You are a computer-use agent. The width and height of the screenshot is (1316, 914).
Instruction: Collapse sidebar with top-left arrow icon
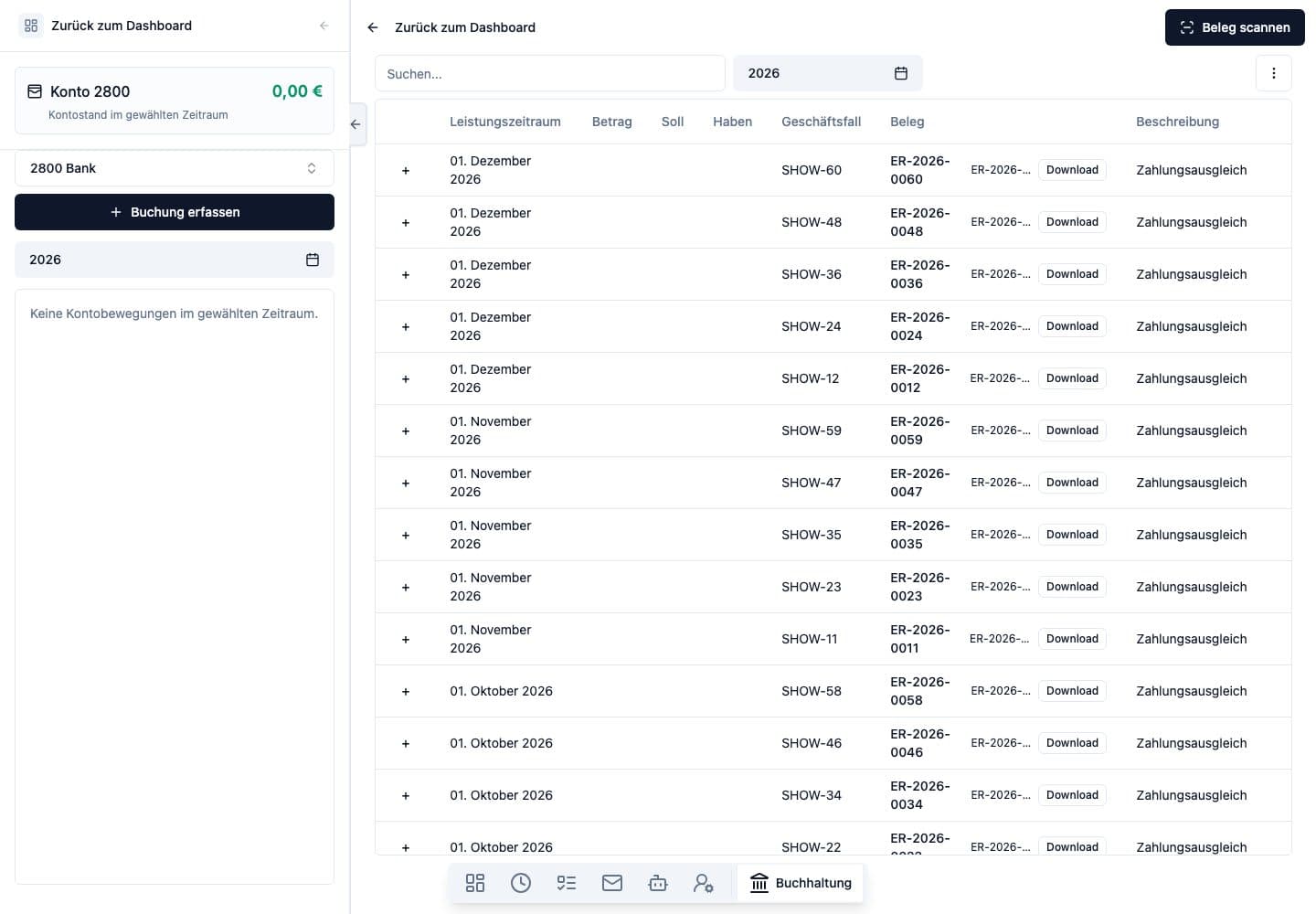coord(324,26)
